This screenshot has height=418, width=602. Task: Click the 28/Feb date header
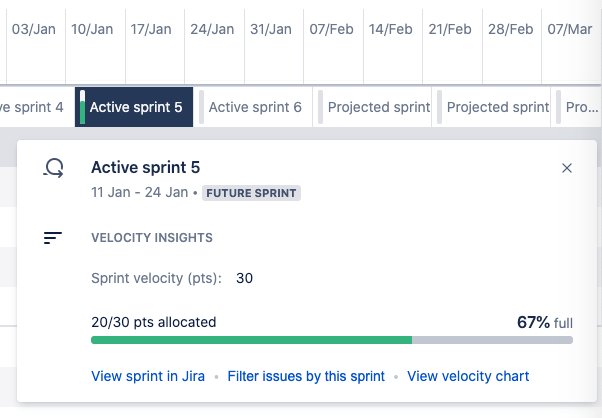(x=510, y=29)
